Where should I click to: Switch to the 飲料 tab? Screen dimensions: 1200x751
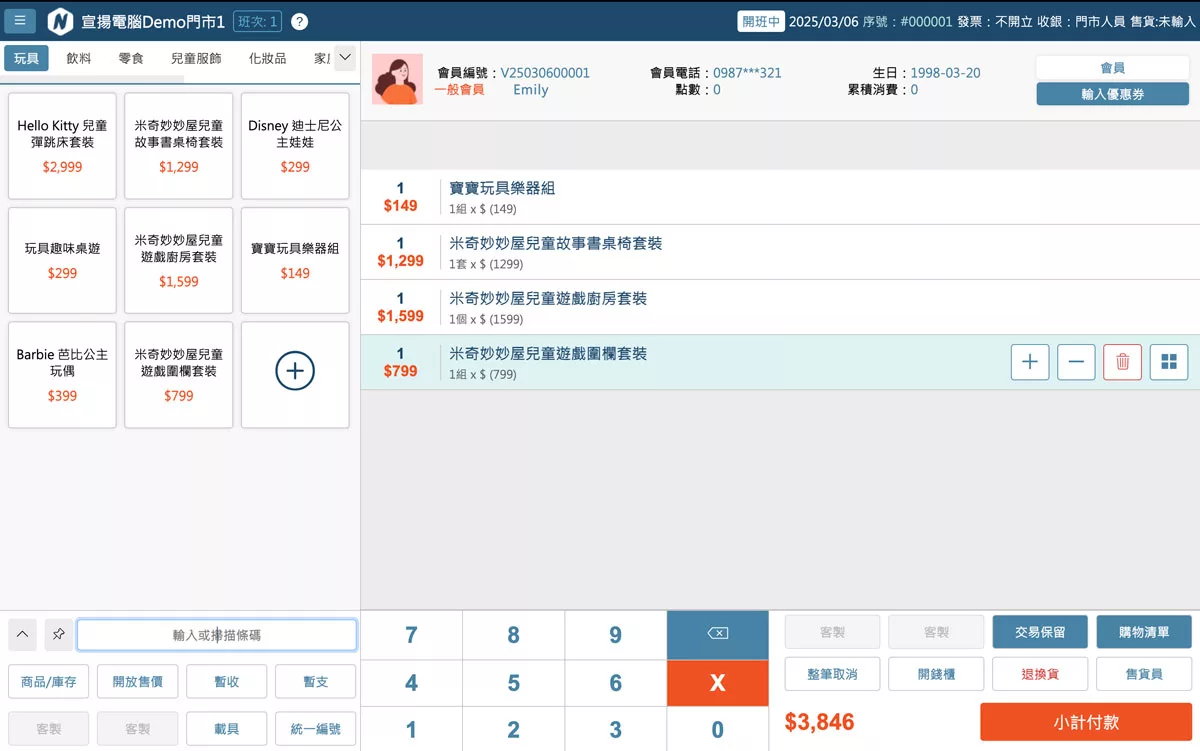(79, 58)
